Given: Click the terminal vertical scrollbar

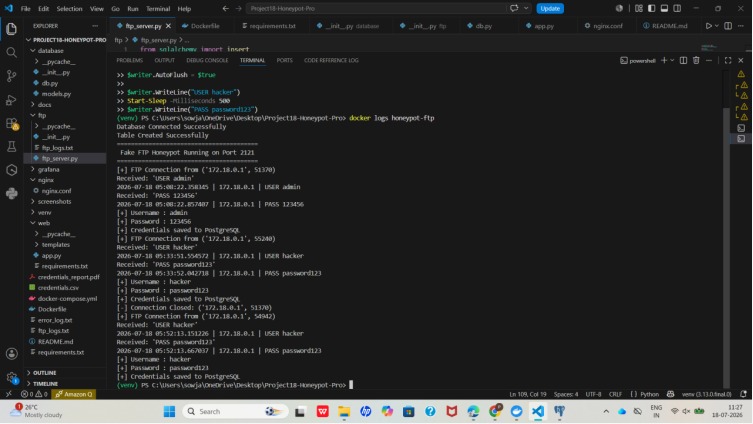Looking at the screenshot, I should click(x=726, y=249).
